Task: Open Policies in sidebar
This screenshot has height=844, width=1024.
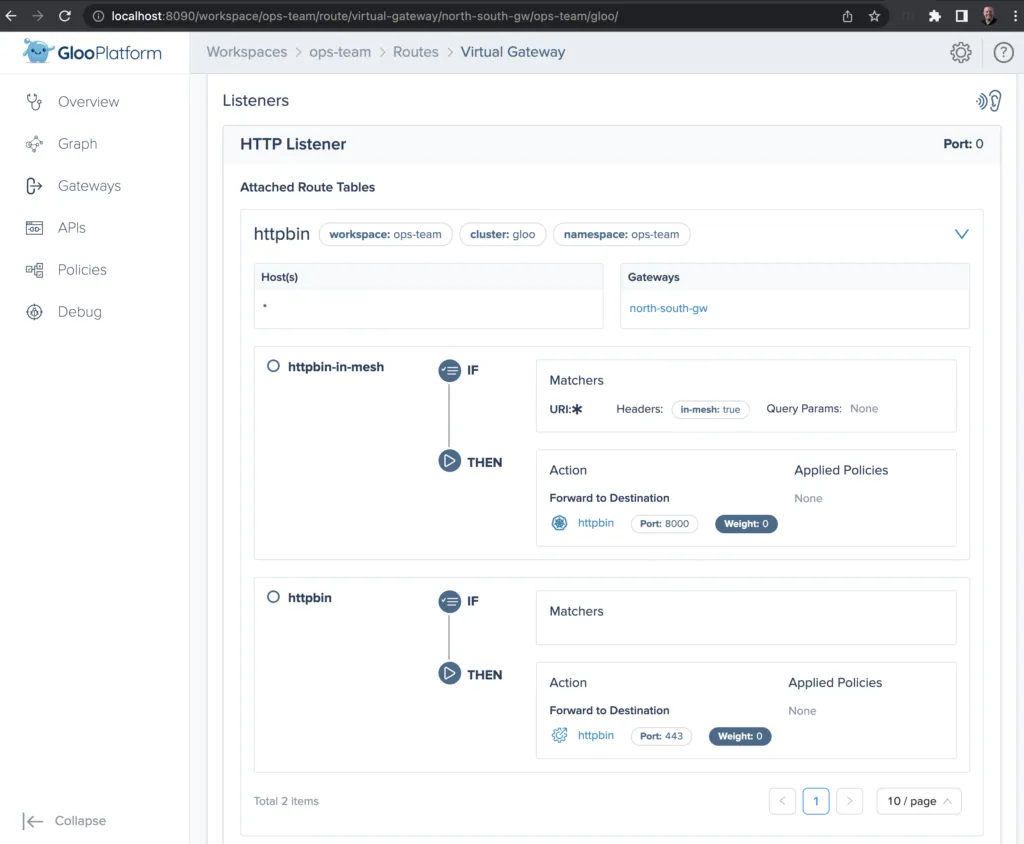Action: point(82,270)
